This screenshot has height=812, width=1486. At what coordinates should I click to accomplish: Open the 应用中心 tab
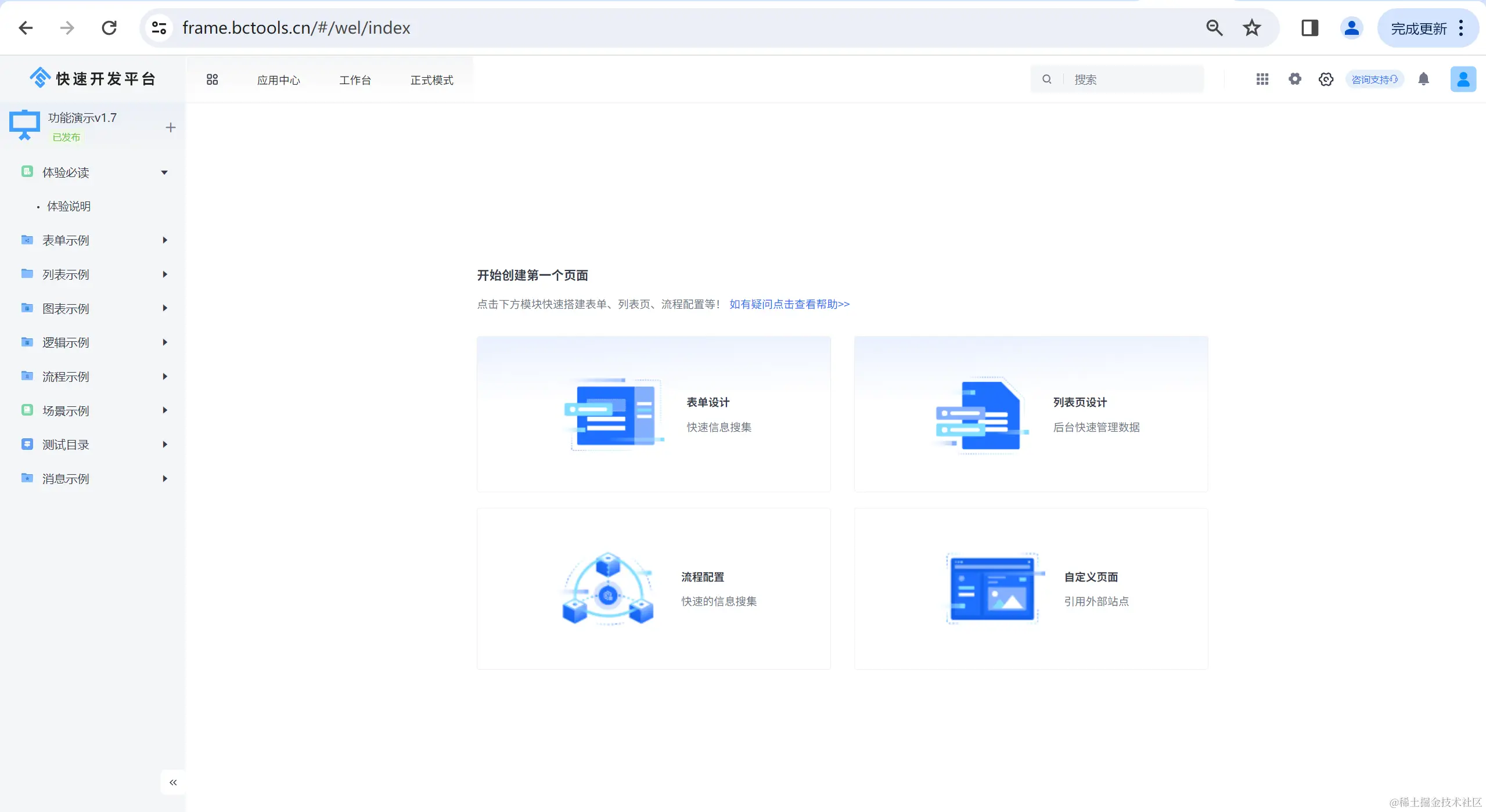coord(278,80)
